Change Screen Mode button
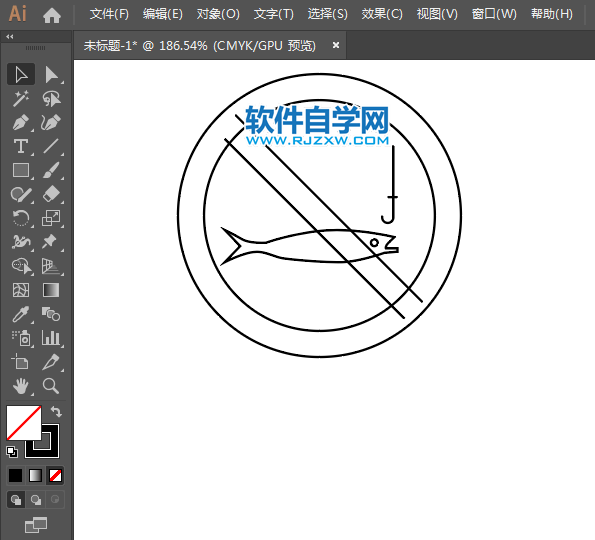The width and height of the screenshot is (595, 540). (x=36, y=525)
